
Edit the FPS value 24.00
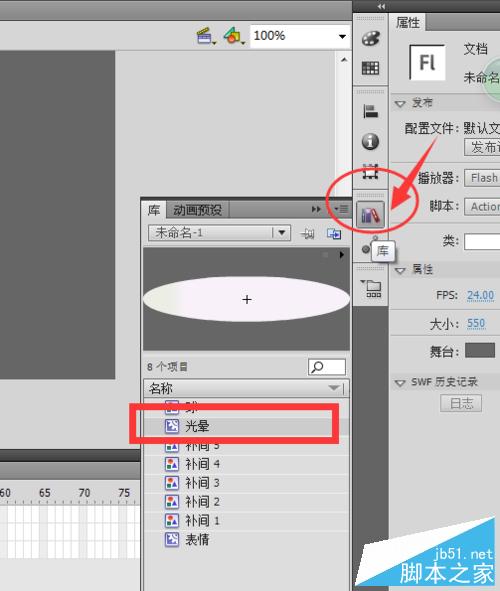(x=480, y=295)
